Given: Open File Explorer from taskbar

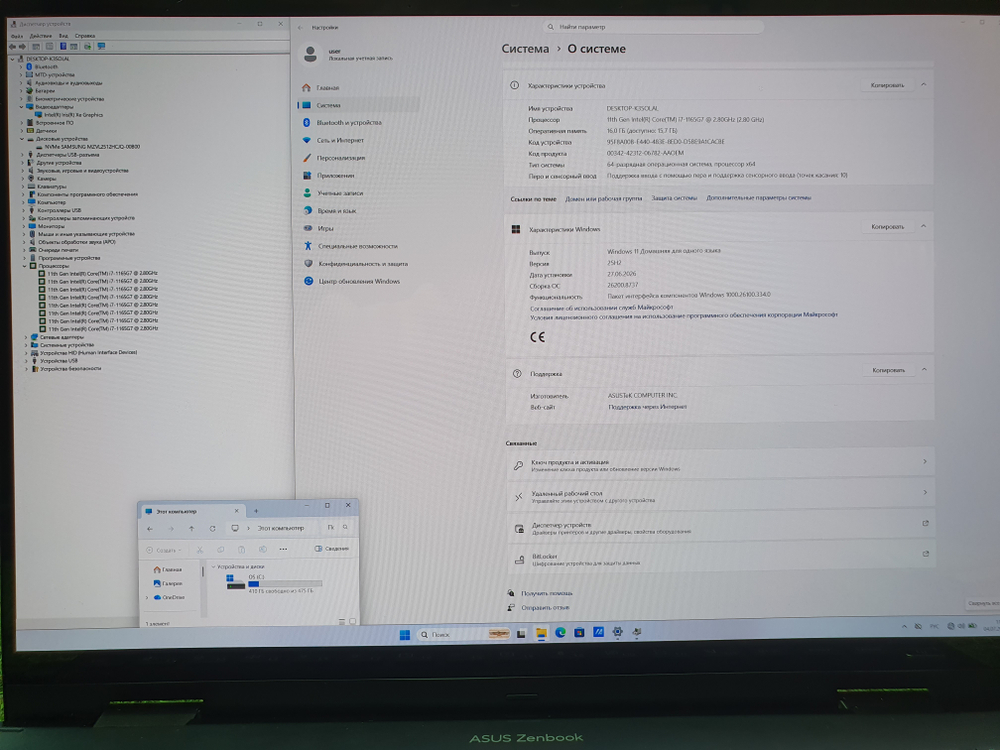Looking at the screenshot, I should pos(541,633).
